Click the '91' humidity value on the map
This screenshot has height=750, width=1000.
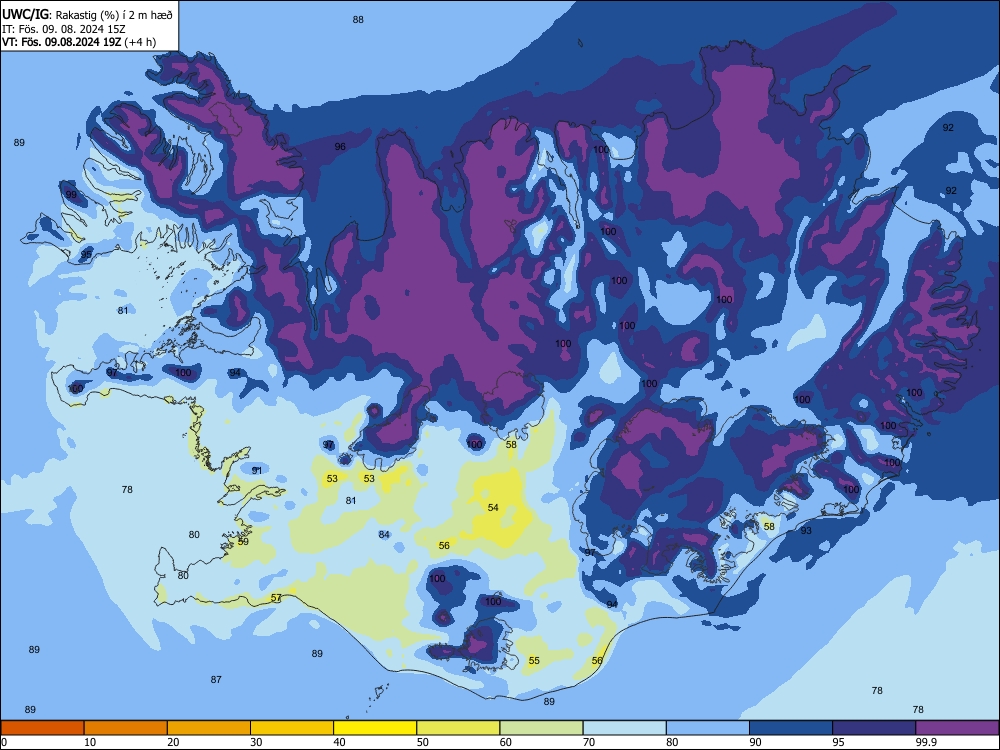tap(257, 471)
